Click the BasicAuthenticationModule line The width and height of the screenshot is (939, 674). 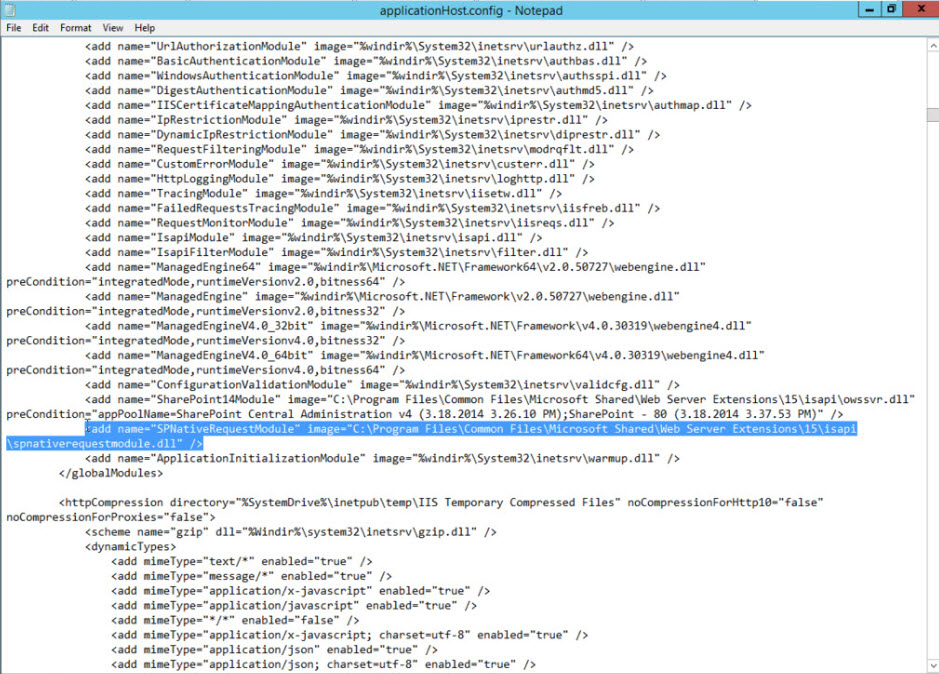366,61
